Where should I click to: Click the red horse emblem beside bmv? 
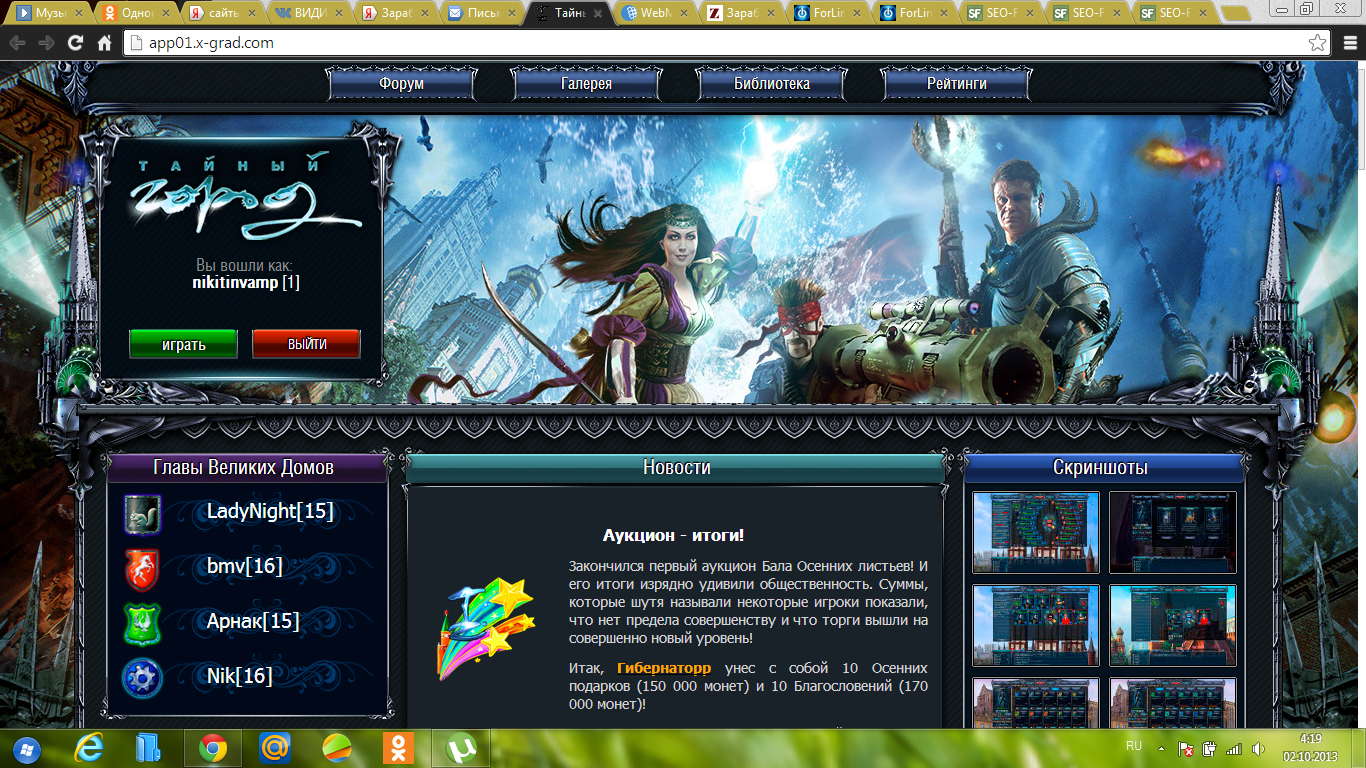(x=142, y=569)
